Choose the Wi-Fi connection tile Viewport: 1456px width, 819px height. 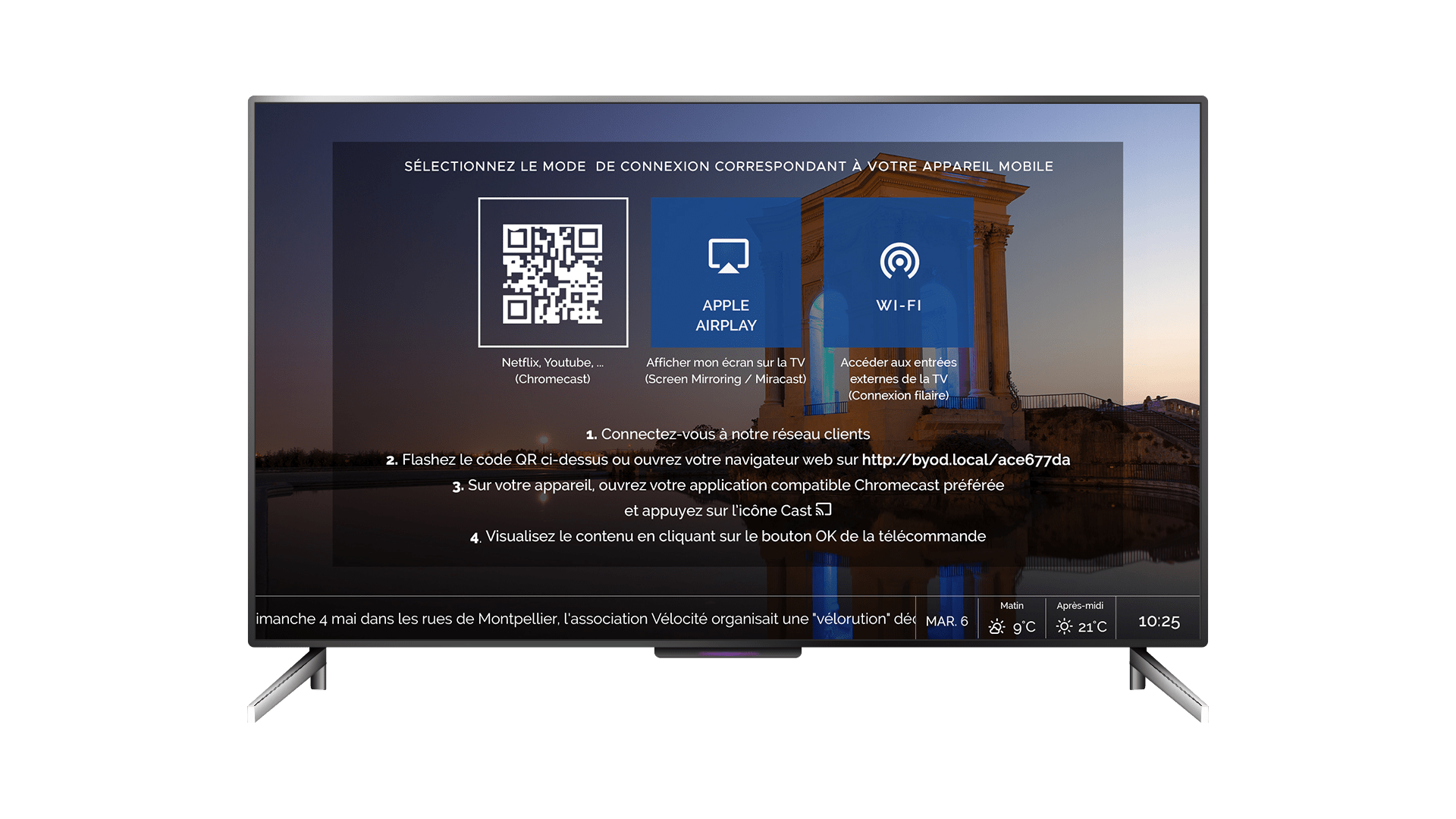click(x=899, y=272)
